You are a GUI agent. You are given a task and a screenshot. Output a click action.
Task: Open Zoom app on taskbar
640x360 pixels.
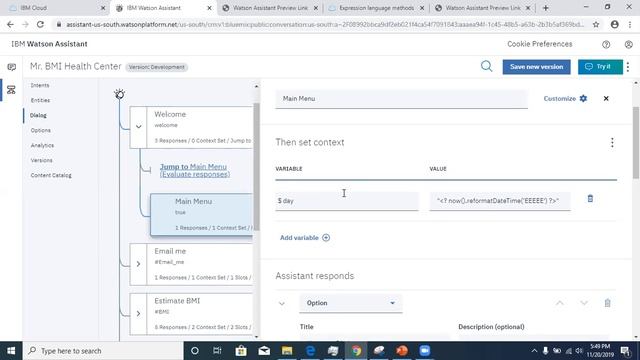point(425,351)
